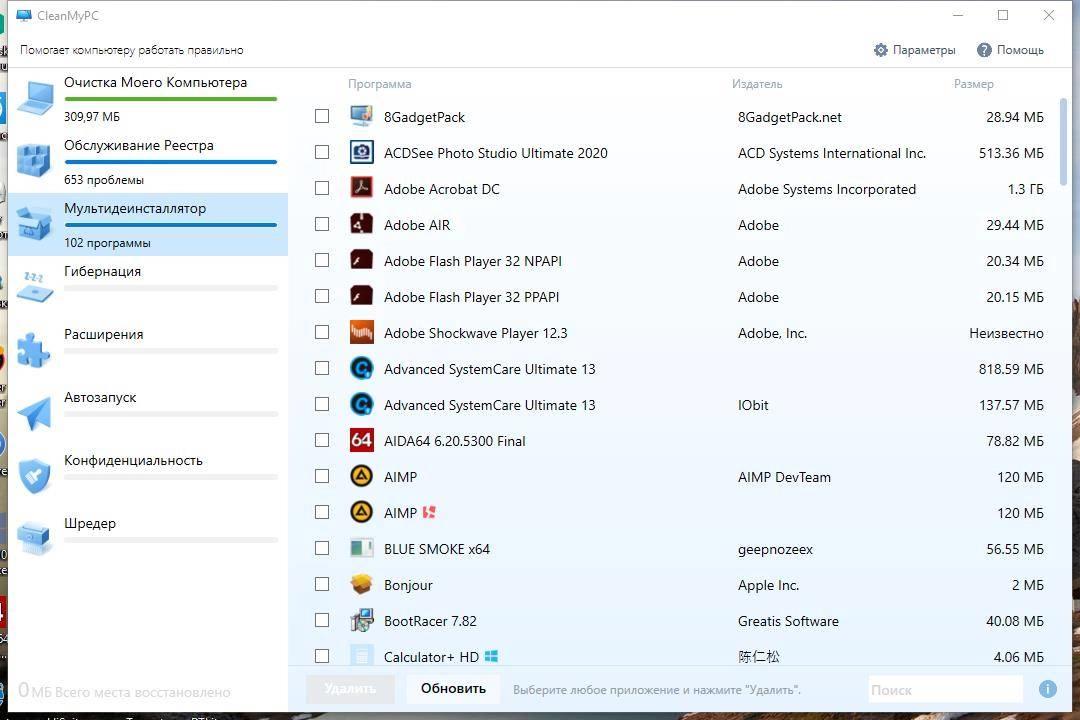1080x720 pixels.
Task: Check the Adobe AIR checkbox
Action: point(322,224)
